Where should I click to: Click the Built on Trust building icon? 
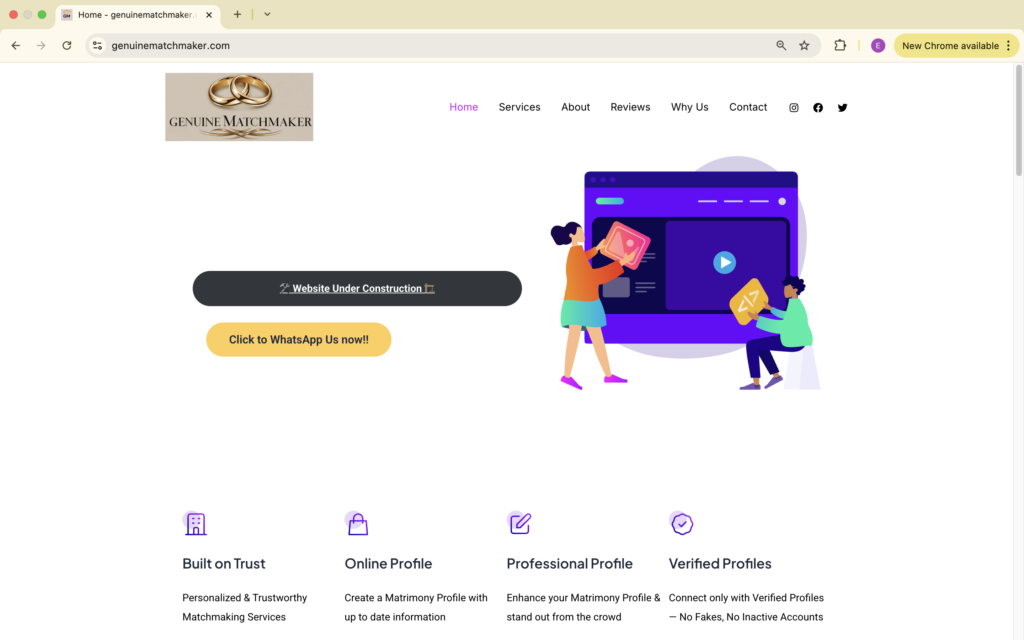coord(195,523)
